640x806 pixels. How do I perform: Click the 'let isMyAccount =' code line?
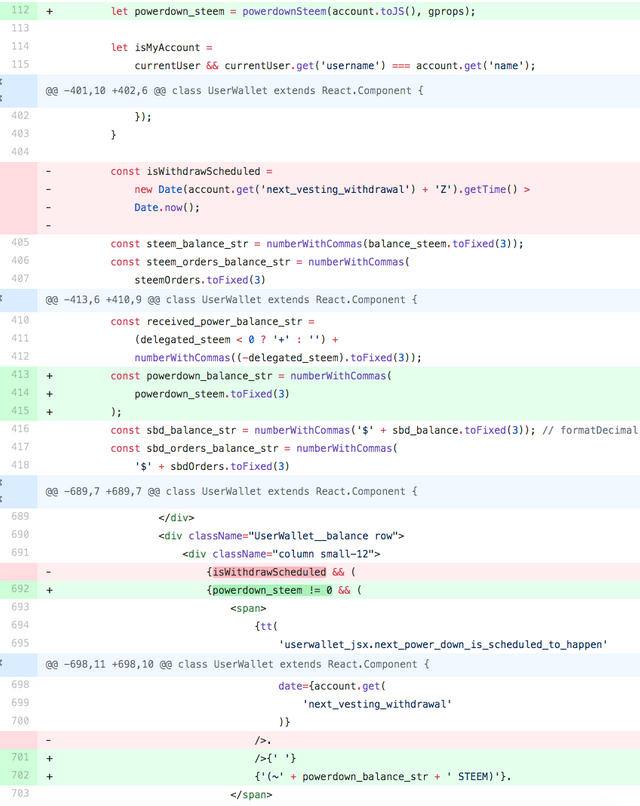click(162, 47)
